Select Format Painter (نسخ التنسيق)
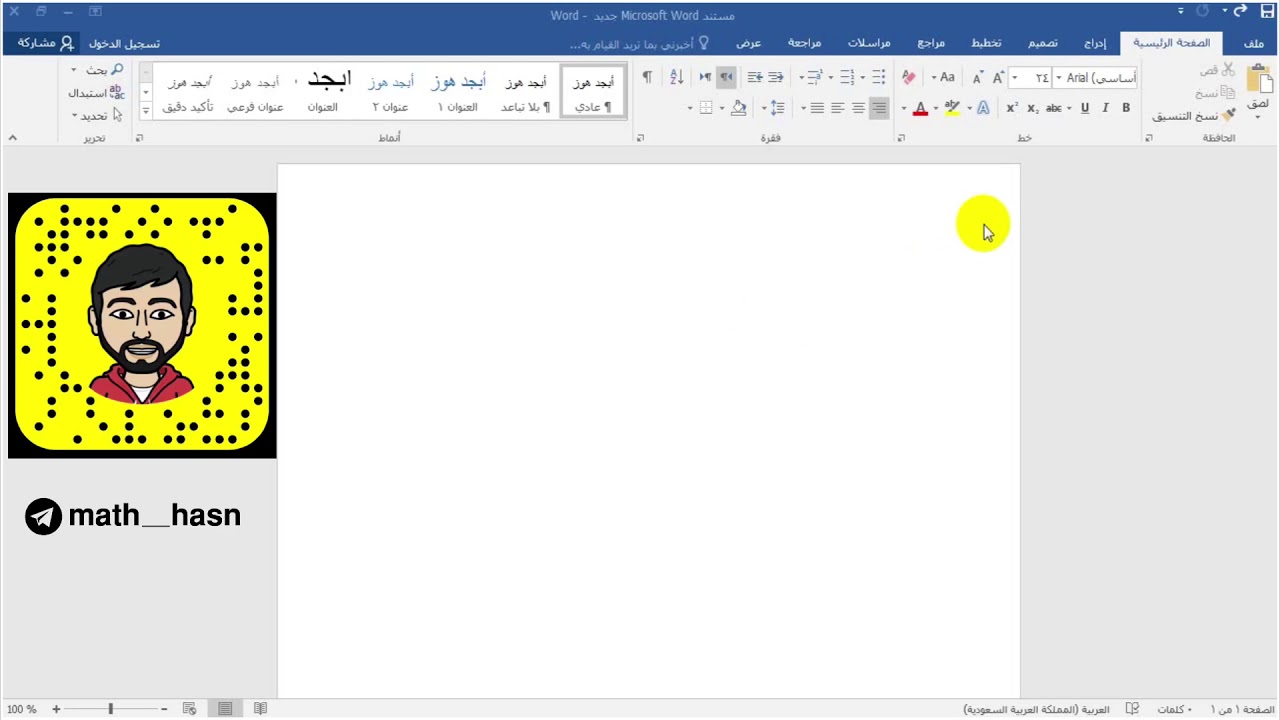This screenshot has width=1280, height=720. point(1194,116)
